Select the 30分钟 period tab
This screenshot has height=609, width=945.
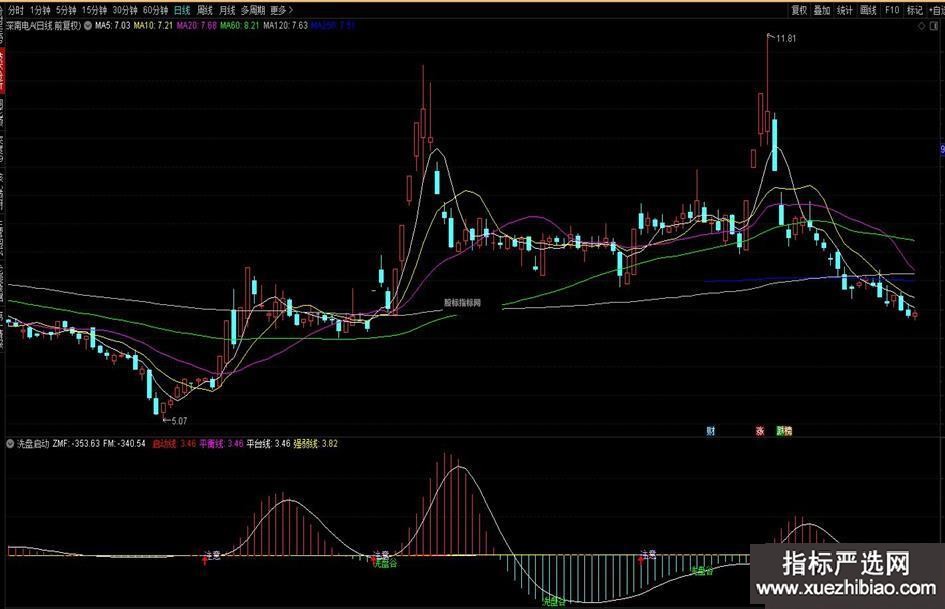point(125,10)
